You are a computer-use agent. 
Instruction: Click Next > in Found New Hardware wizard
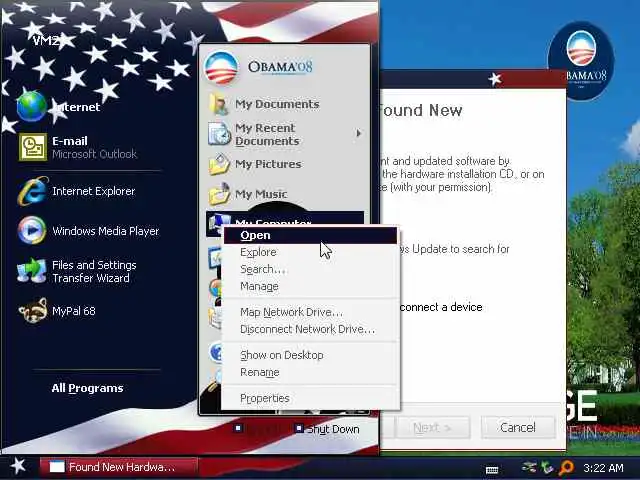coord(432,427)
